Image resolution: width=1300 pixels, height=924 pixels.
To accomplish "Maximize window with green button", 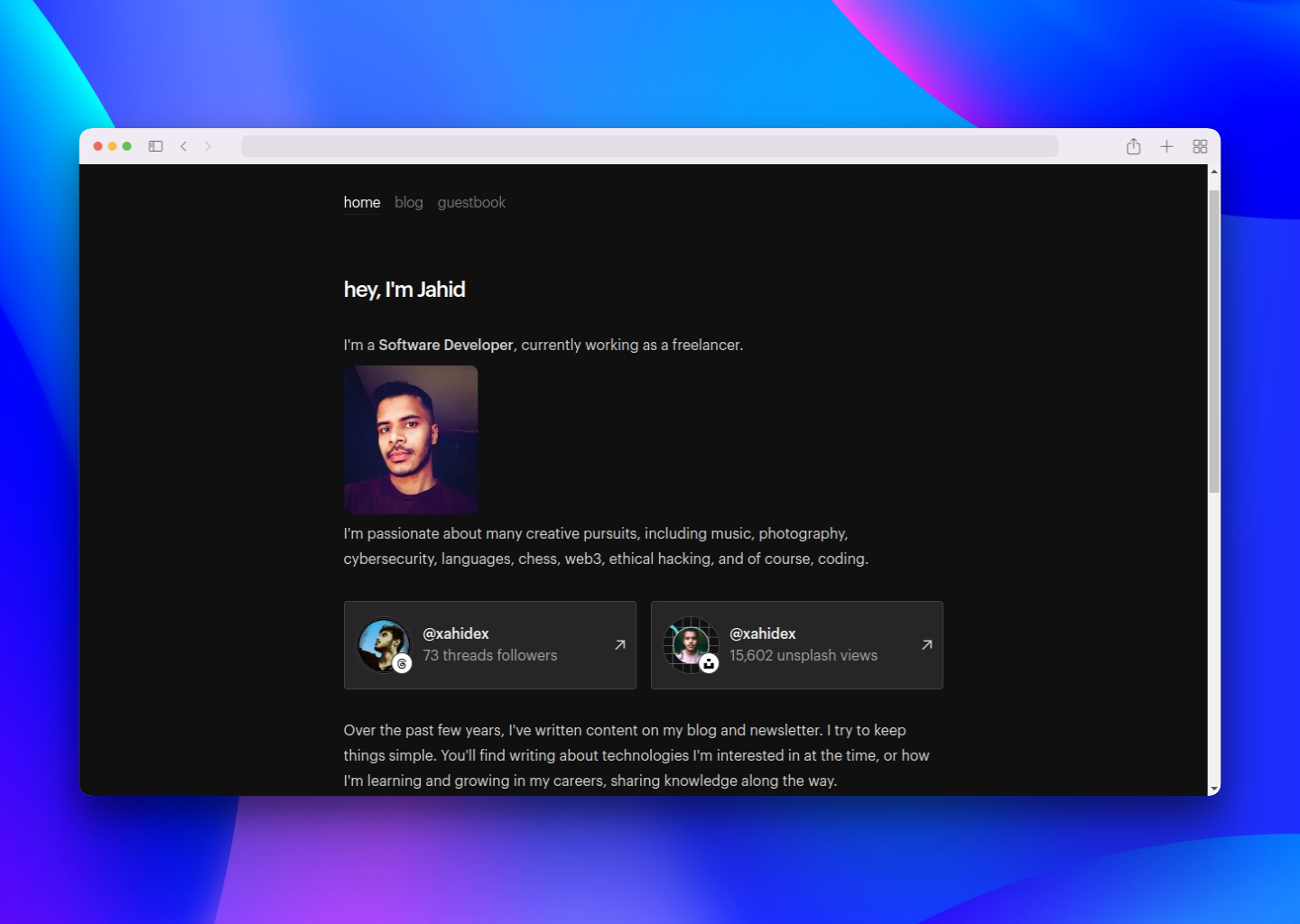I will click(x=127, y=146).
